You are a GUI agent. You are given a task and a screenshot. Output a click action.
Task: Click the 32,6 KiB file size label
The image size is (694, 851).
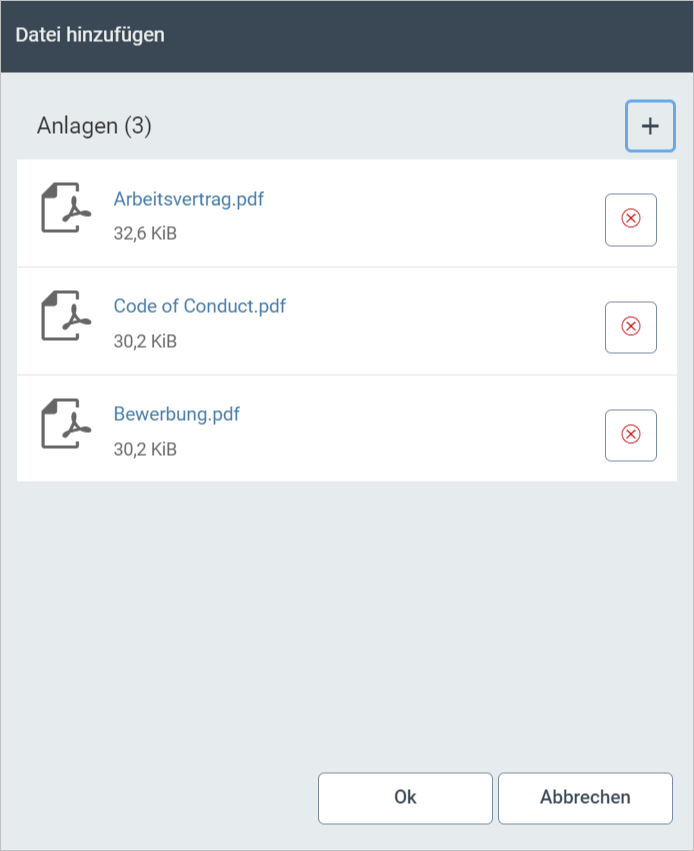[x=145, y=234]
